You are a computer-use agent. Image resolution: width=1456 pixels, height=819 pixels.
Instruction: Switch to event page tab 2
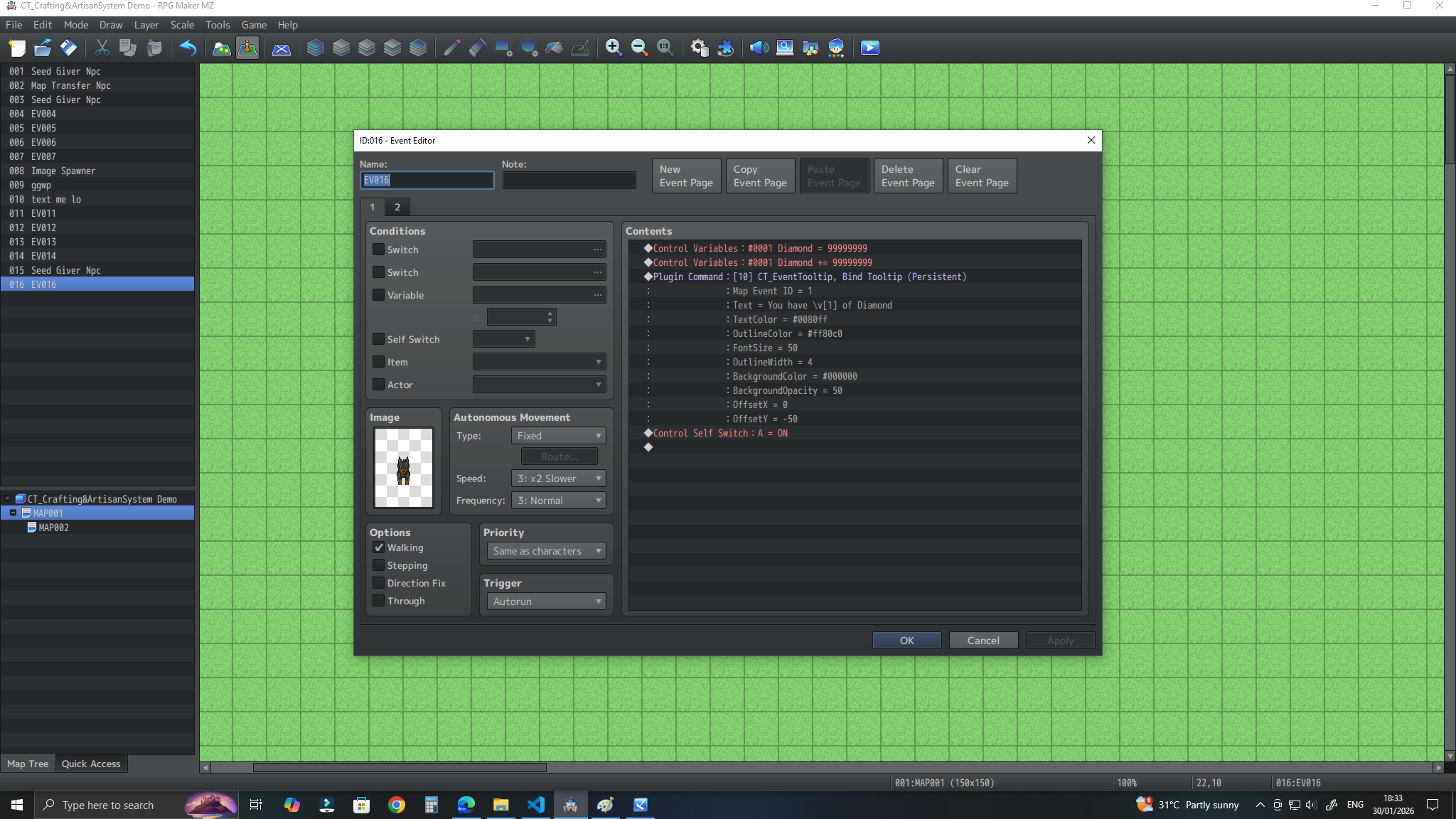(x=397, y=207)
